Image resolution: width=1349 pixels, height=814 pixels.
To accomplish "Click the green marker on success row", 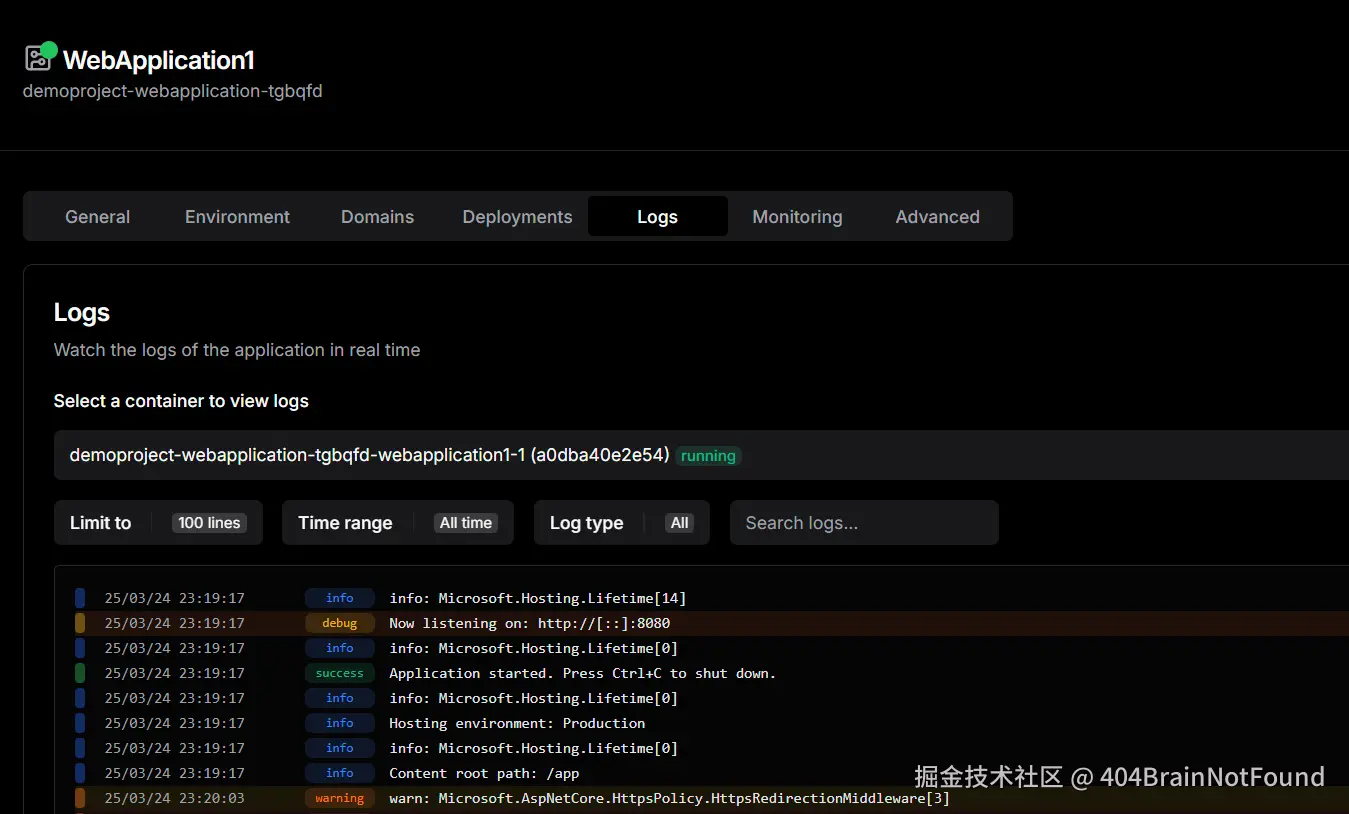I will click(80, 673).
